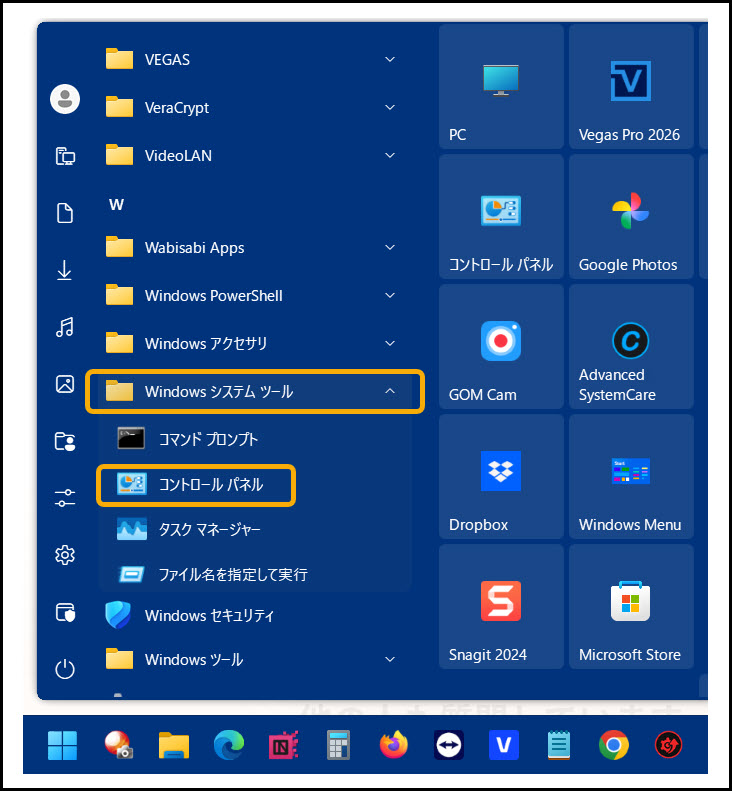
Task: Launch the Snagit 2024 tile
Action: 501,606
